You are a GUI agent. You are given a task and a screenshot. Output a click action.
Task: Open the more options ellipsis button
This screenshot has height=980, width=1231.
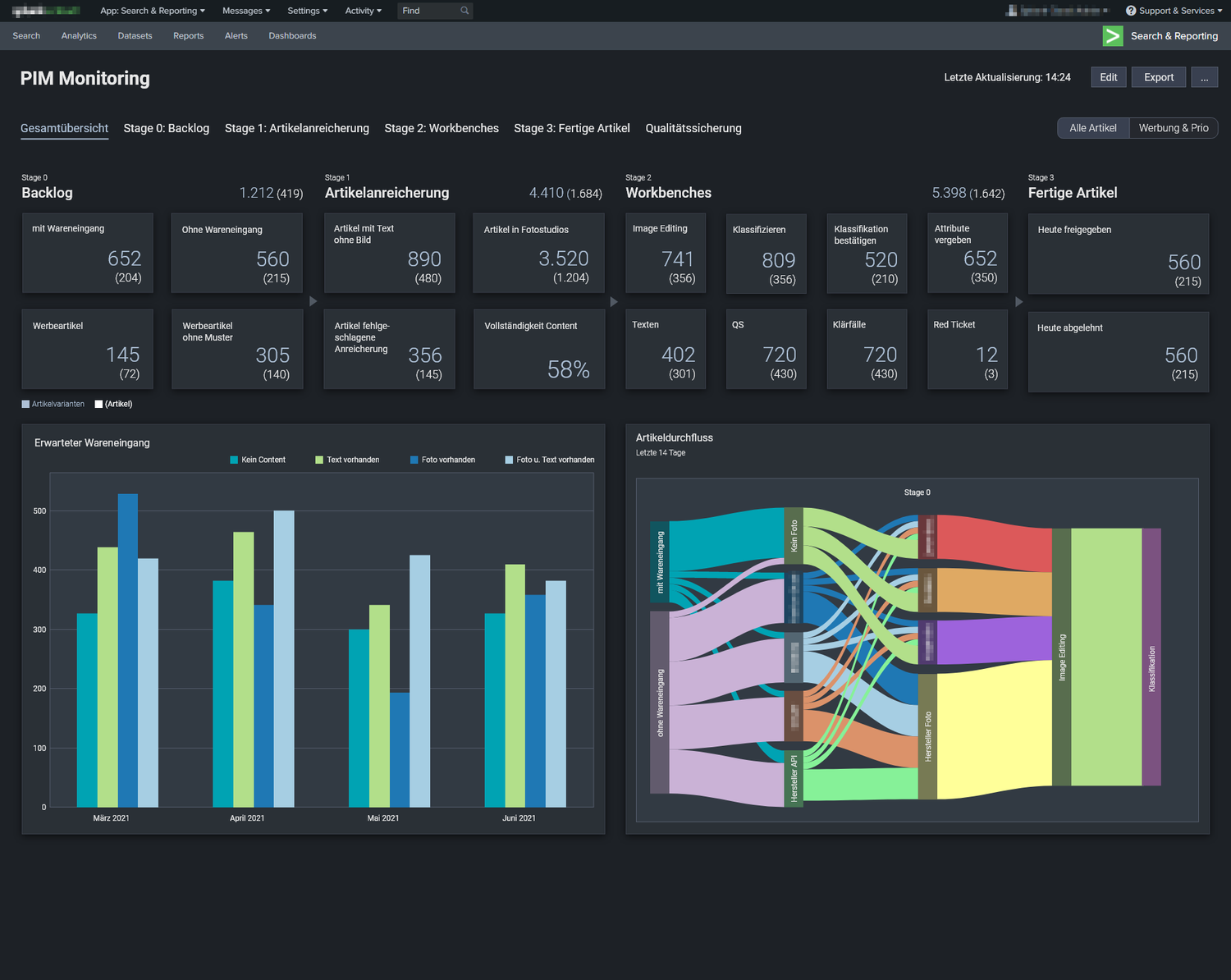pos(1204,77)
